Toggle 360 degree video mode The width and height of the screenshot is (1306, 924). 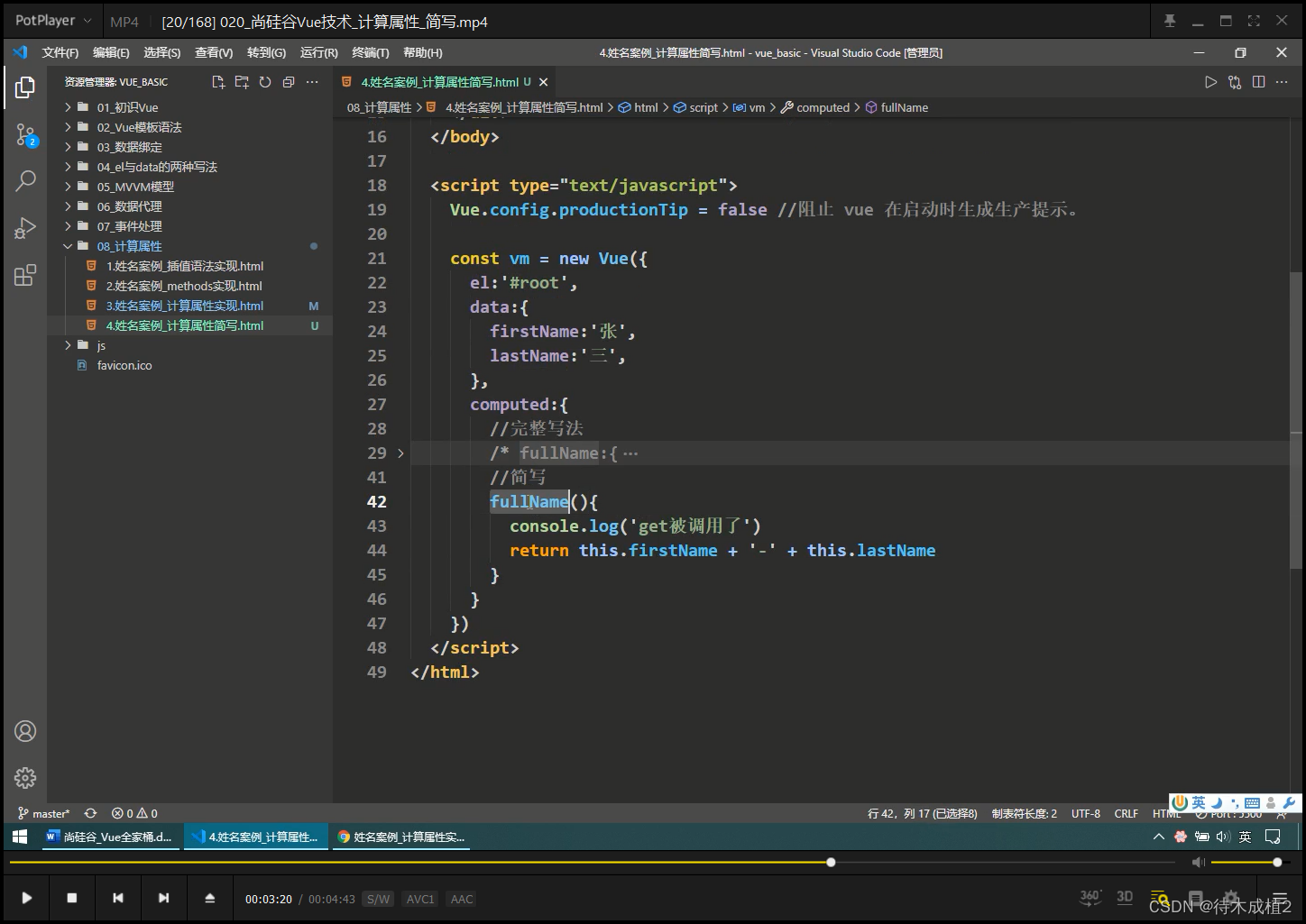click(x=1090, y=897)
